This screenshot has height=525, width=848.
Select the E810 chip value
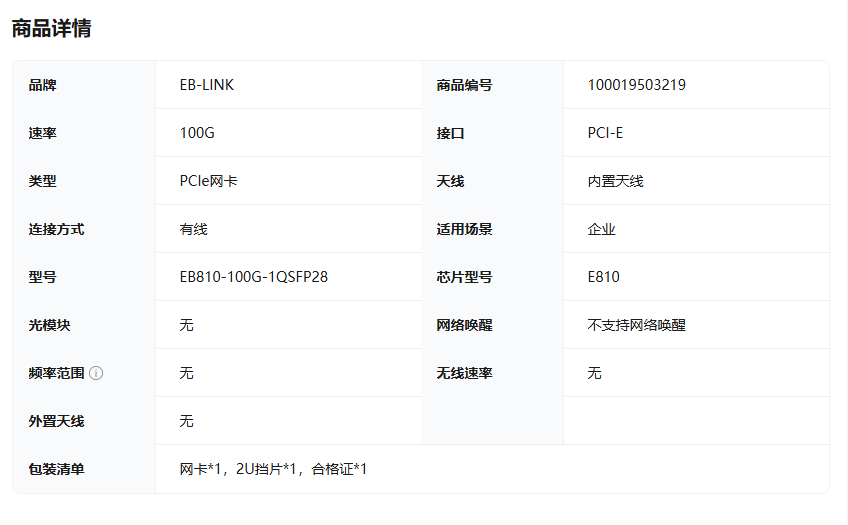(604, 277)
